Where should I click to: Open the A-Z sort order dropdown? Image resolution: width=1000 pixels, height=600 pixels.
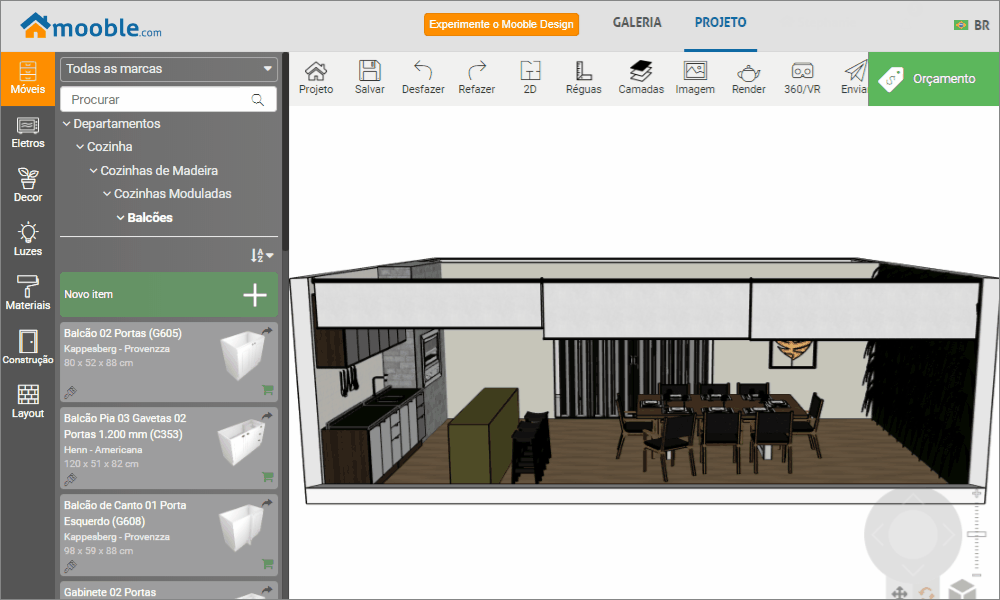pos(261,256)
